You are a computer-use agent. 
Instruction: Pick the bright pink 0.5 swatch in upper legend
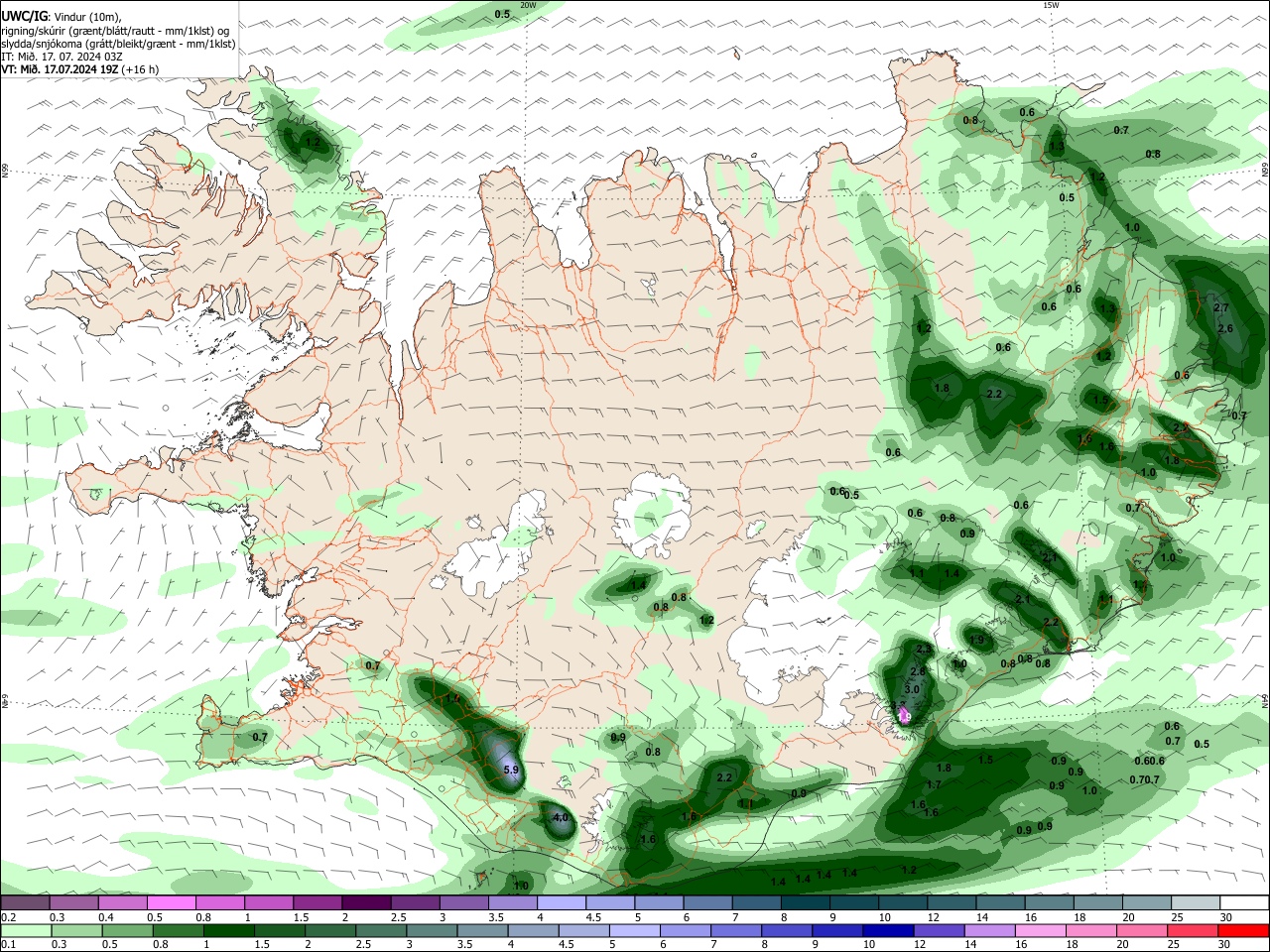171,903
